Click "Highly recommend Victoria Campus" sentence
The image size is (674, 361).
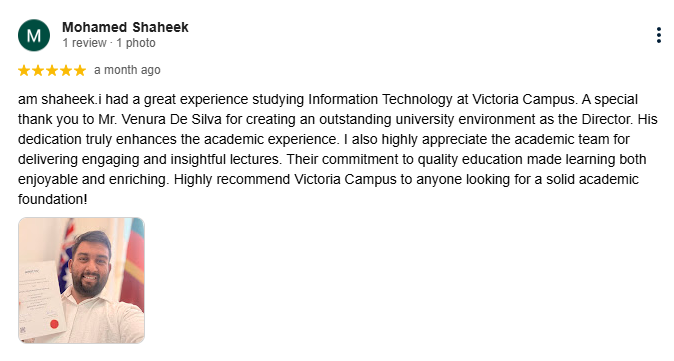click(285, 179)
